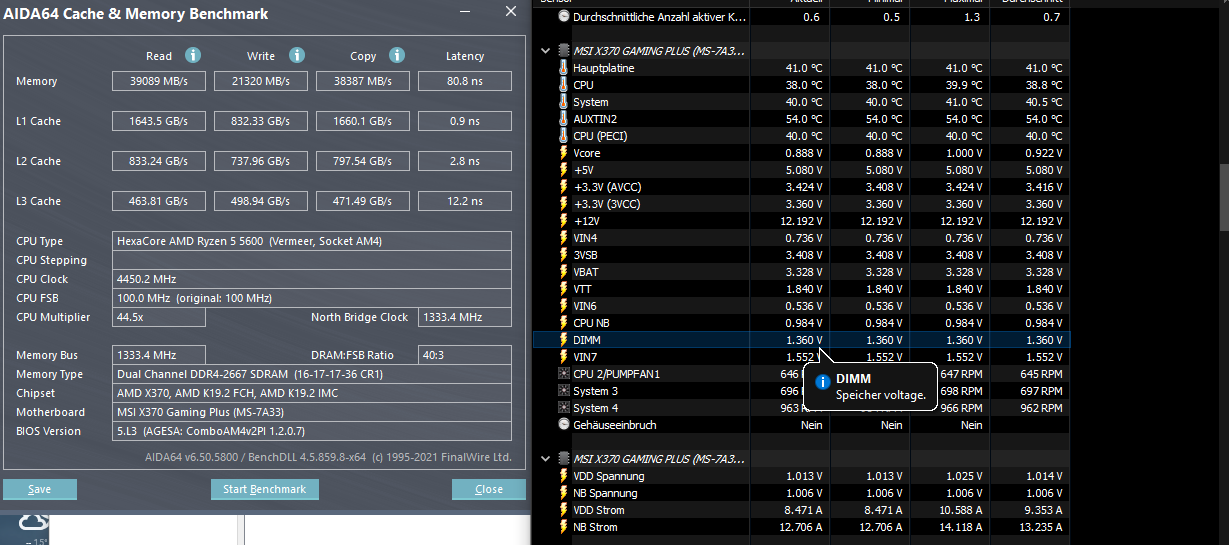Collapse the MSI X370 group containing VDD Spannung
The height and width of the screenshot is (545, 1229).
545,459
